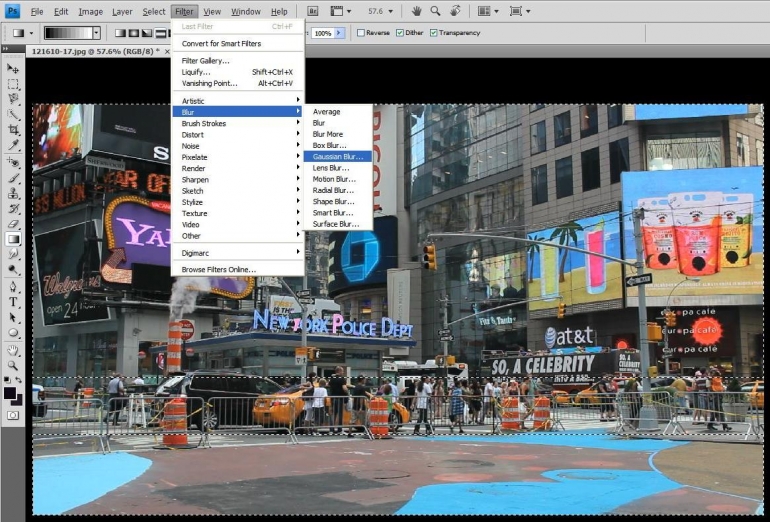The image size is (770, 522).
Task: Open the tool preset picker dropdown
Action: [x=31, y=33]
